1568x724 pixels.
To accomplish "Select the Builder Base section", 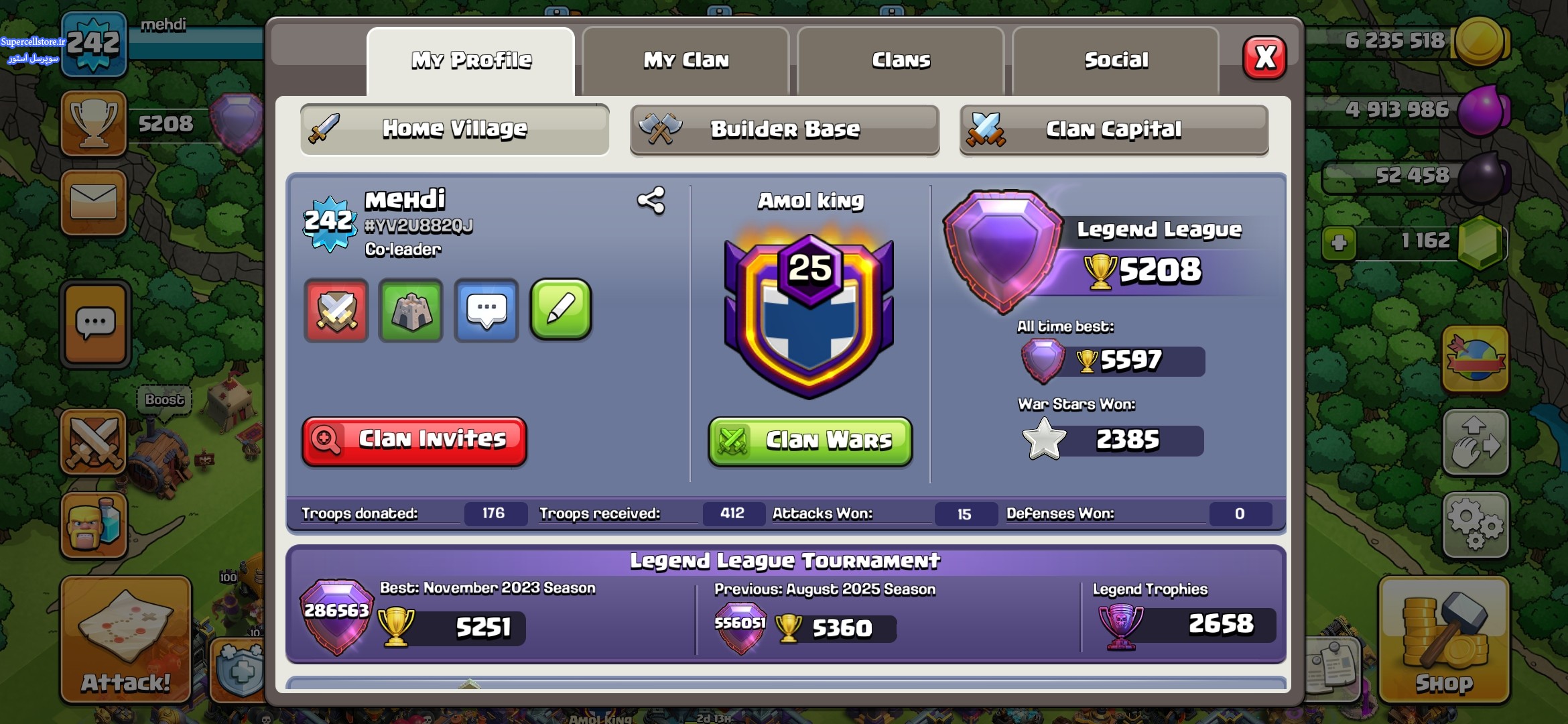I will click(785, 129).
